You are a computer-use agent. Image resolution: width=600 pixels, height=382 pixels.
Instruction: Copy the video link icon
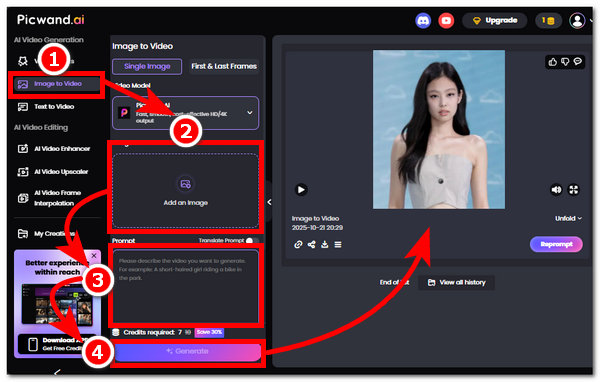[298, 244]
